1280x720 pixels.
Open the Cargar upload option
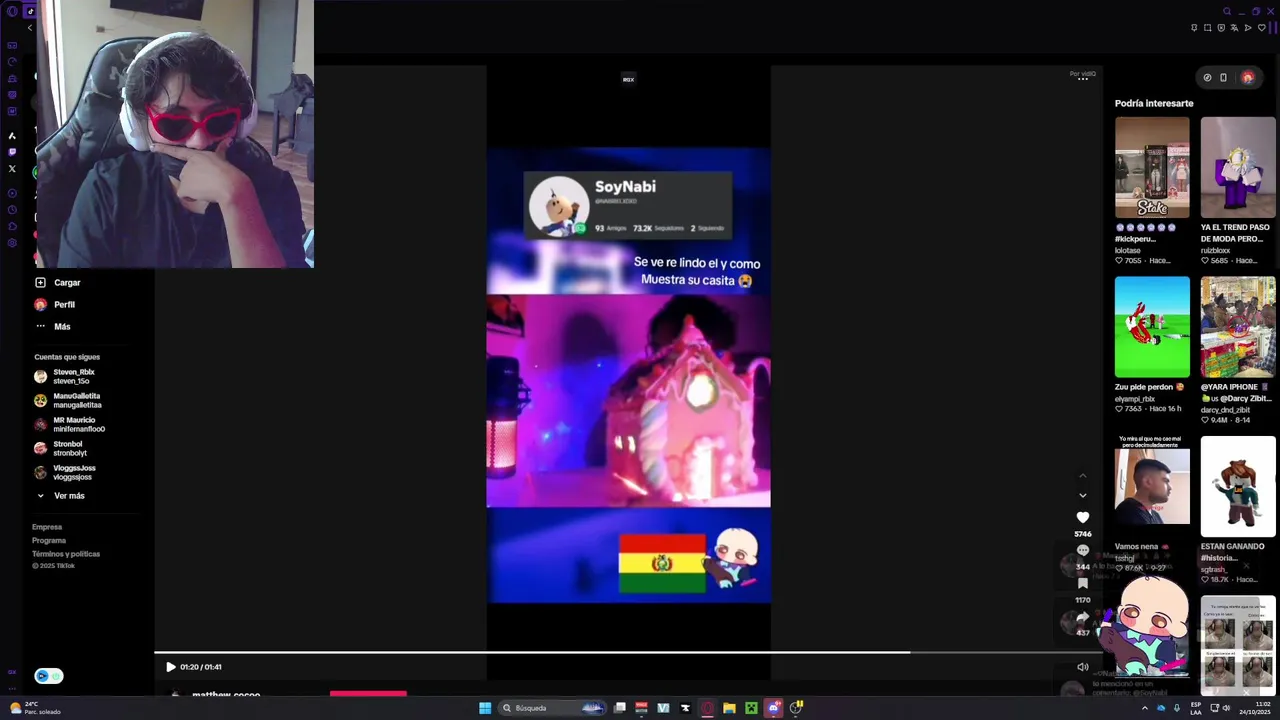coord(58,283)
